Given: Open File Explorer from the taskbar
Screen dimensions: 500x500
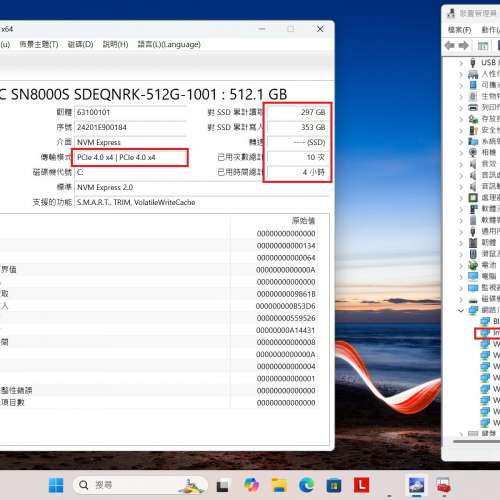Looking at the screenshot, I should click(279, 485).
